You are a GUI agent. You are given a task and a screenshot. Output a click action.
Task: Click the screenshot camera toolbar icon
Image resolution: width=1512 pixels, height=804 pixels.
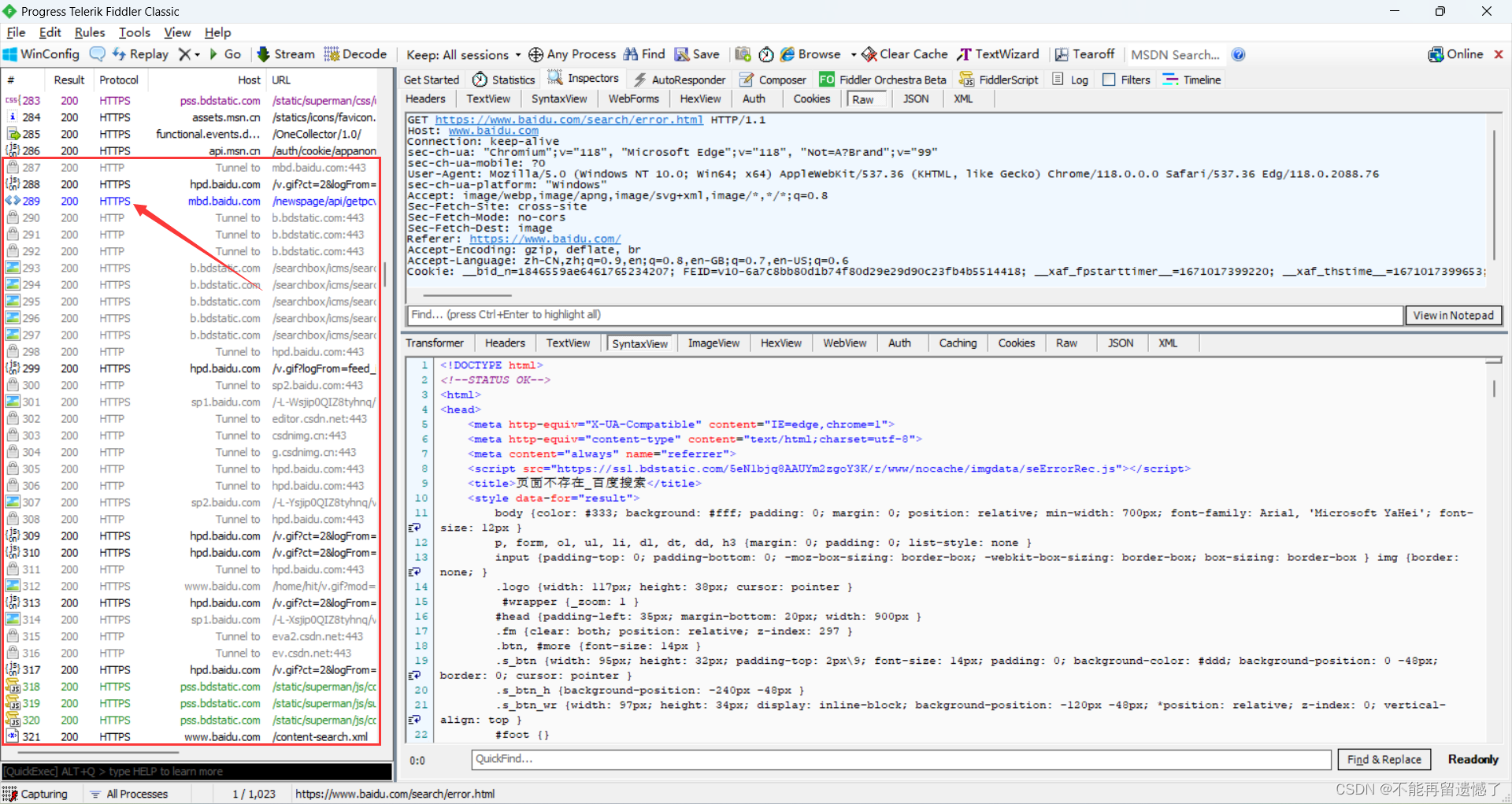[743, 54]
